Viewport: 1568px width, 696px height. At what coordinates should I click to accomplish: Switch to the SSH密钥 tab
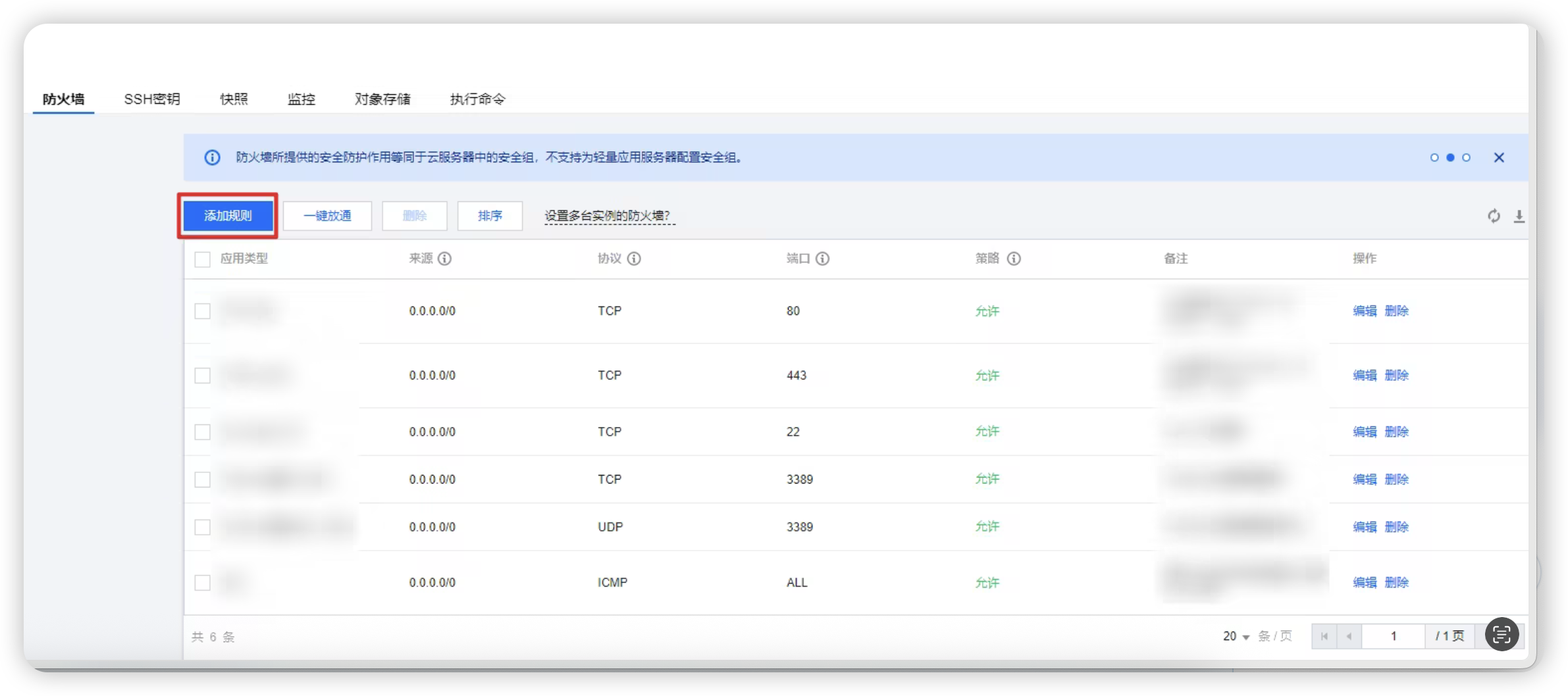[x=152, y=99]
